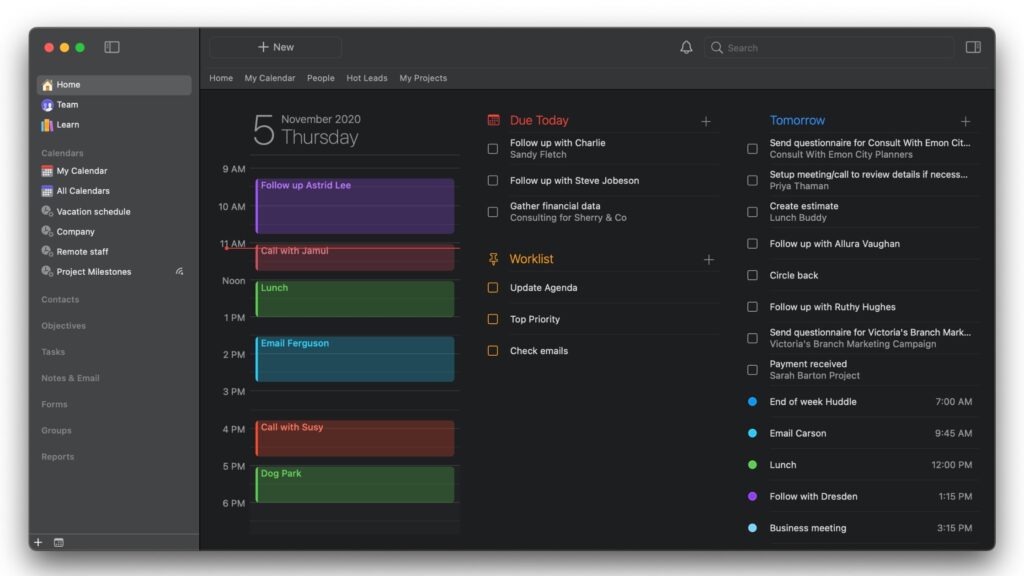
Task: Toggle the left sidebar visibility
Action: (x=112, y=46)
